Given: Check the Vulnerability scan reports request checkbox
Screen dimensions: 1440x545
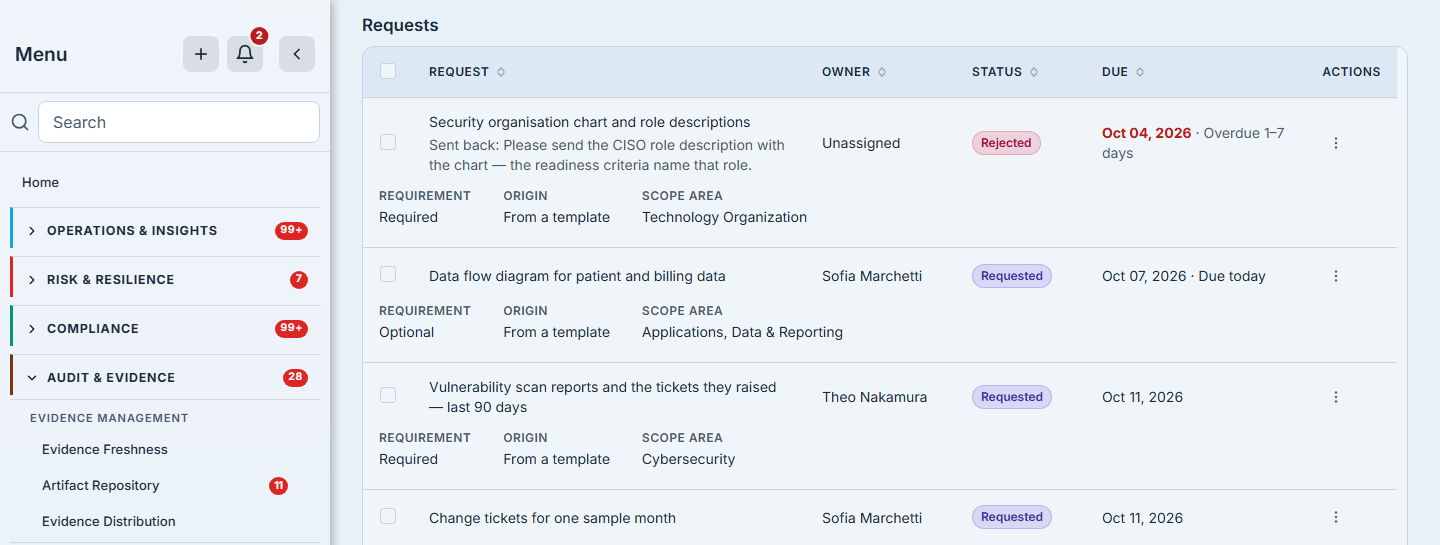Looking at the screenshot, I should 388,395.
